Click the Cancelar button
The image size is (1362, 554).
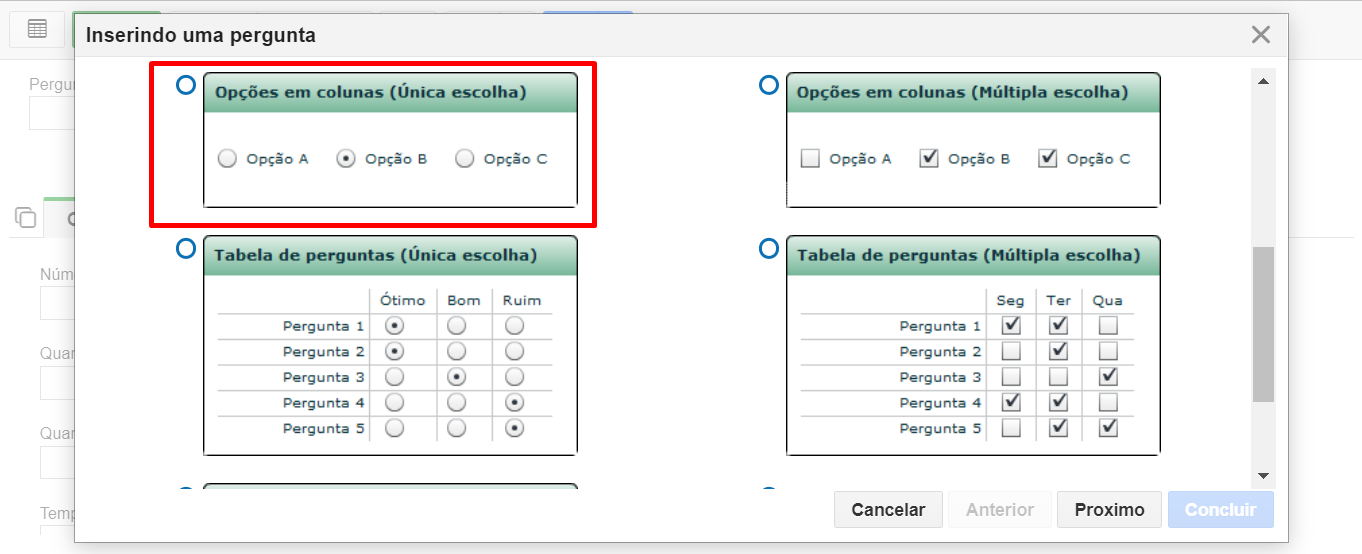(x=888, y=510)
